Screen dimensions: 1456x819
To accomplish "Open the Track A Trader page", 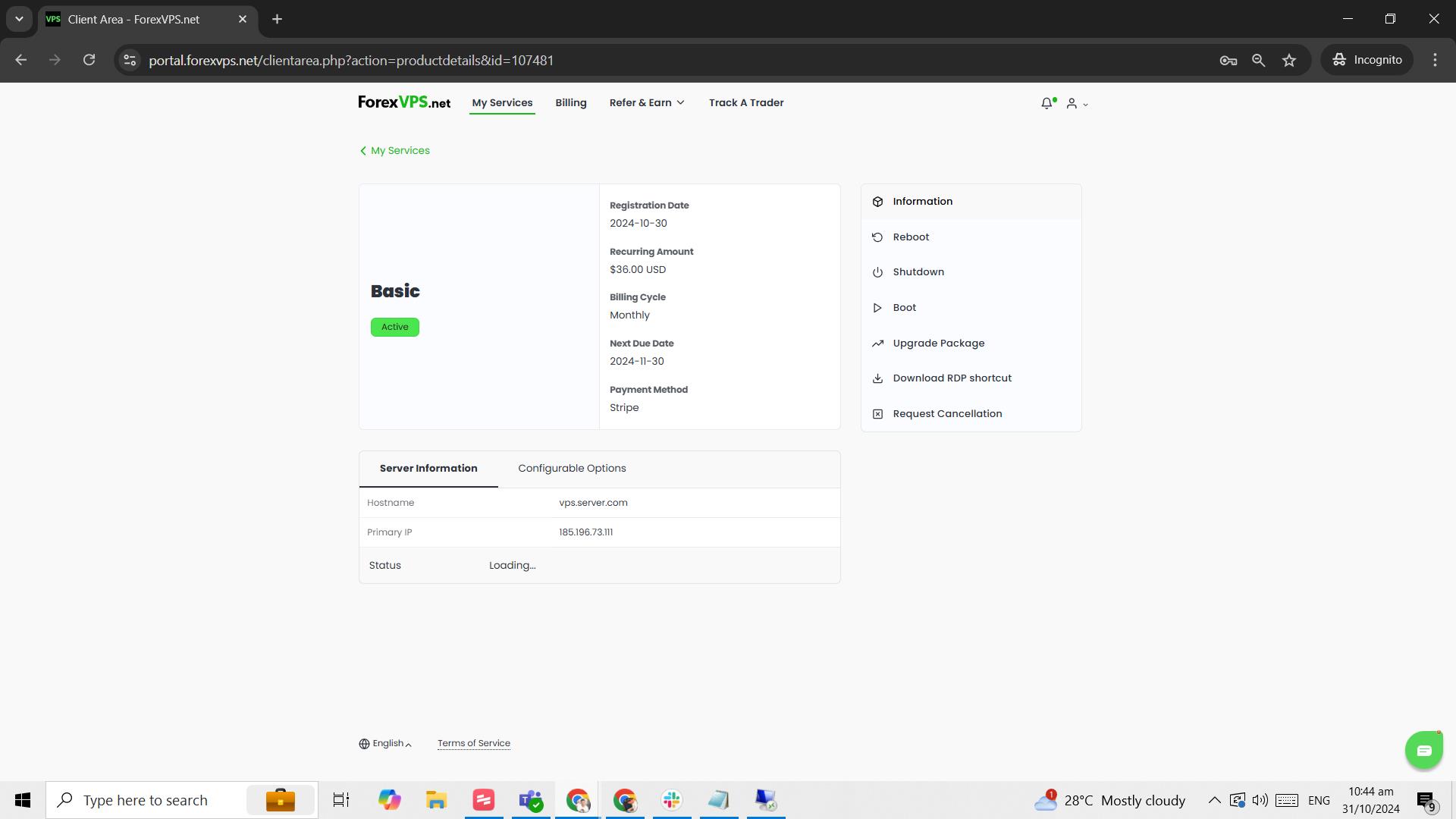I will pos(746,103).
